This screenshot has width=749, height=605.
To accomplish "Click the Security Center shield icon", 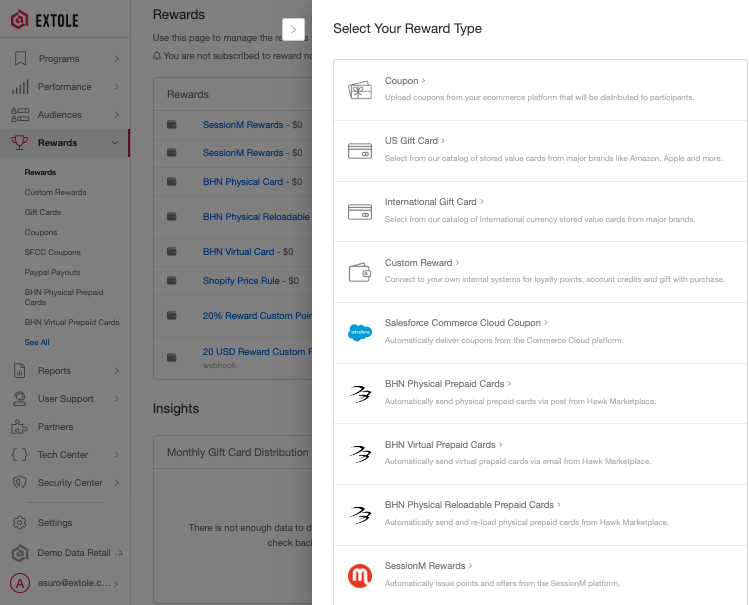I will pyautogui.click(x=20, y=482).
